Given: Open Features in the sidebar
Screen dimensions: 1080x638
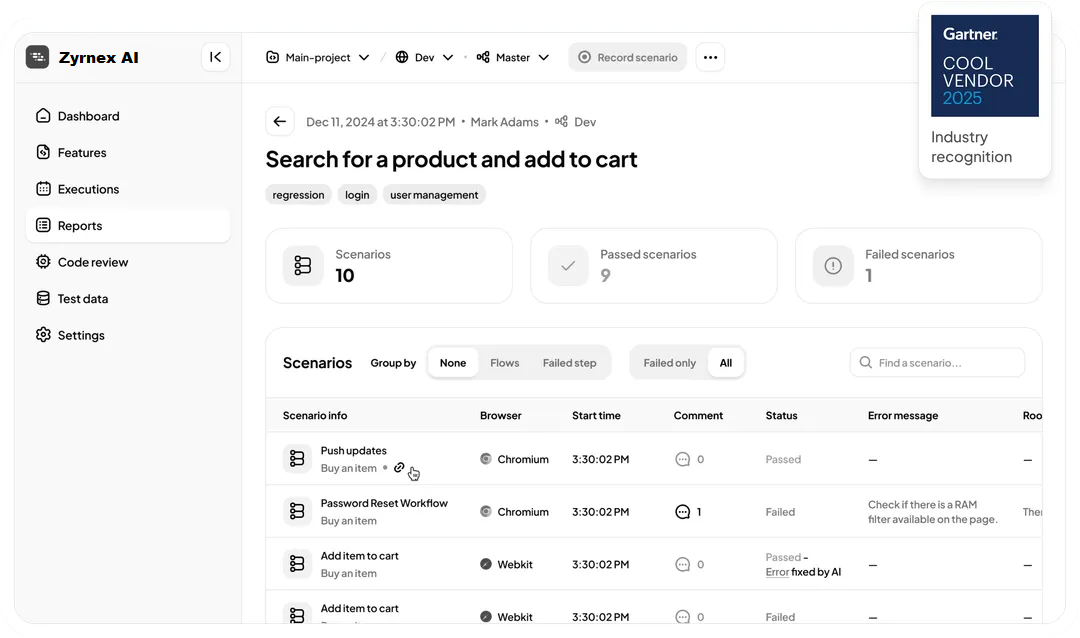Looking at the screenshot, I should tap(128, 152).
